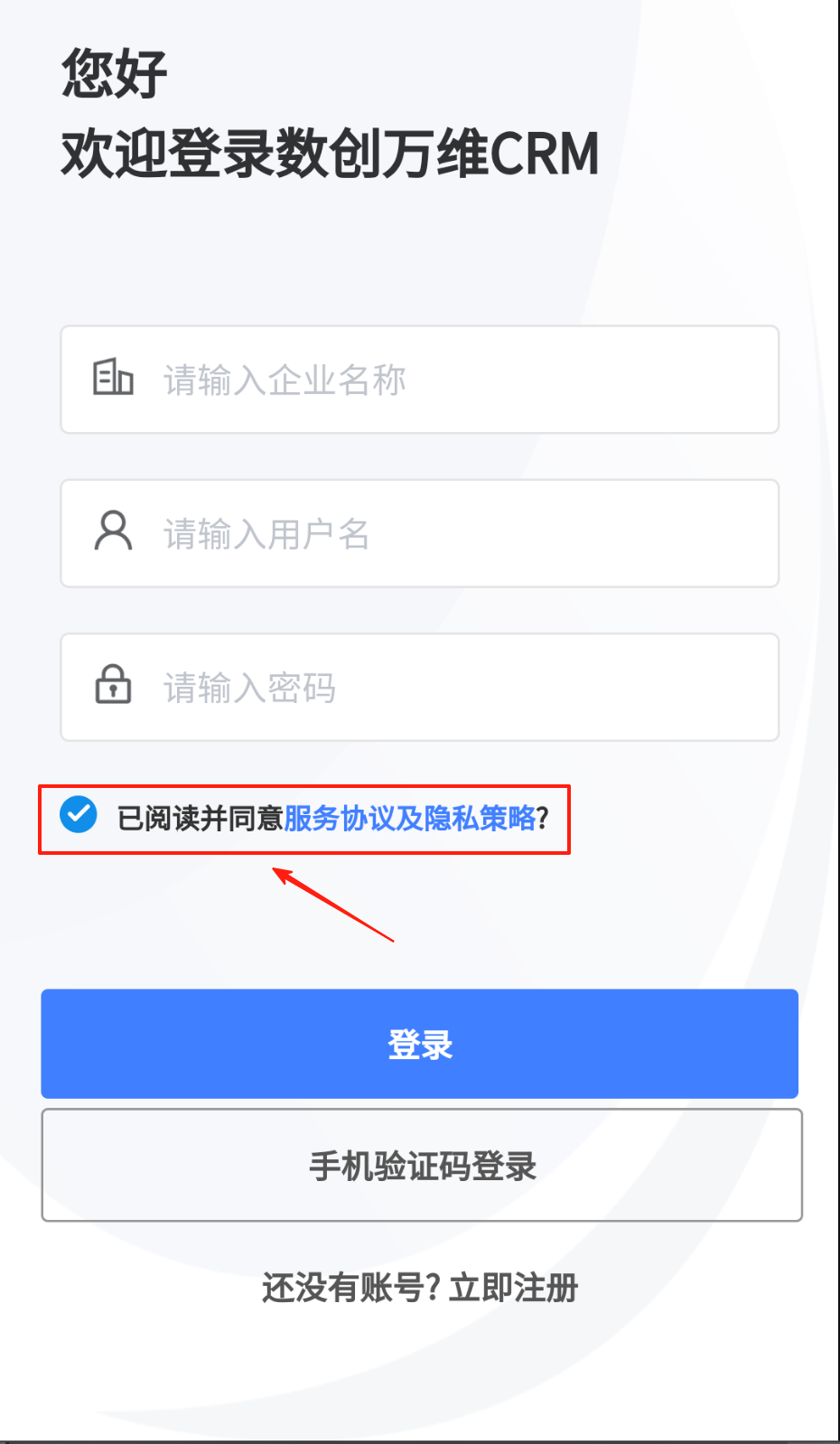Click the padlock icon in password field

point(113,684)
